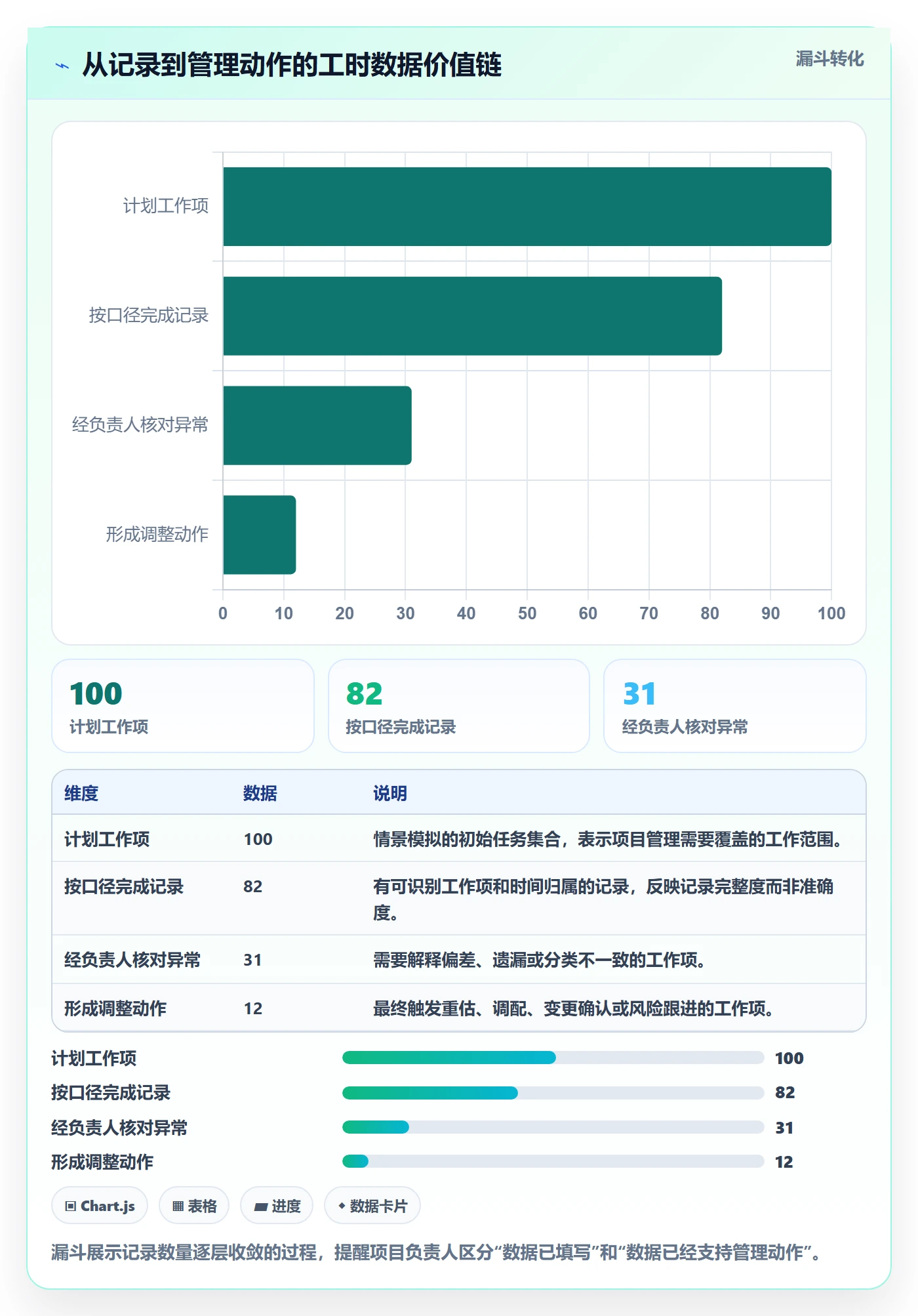Click the 按口径完成记录 chart bar
Viewport: 918px width, 1316px height.
click(472, 316)
